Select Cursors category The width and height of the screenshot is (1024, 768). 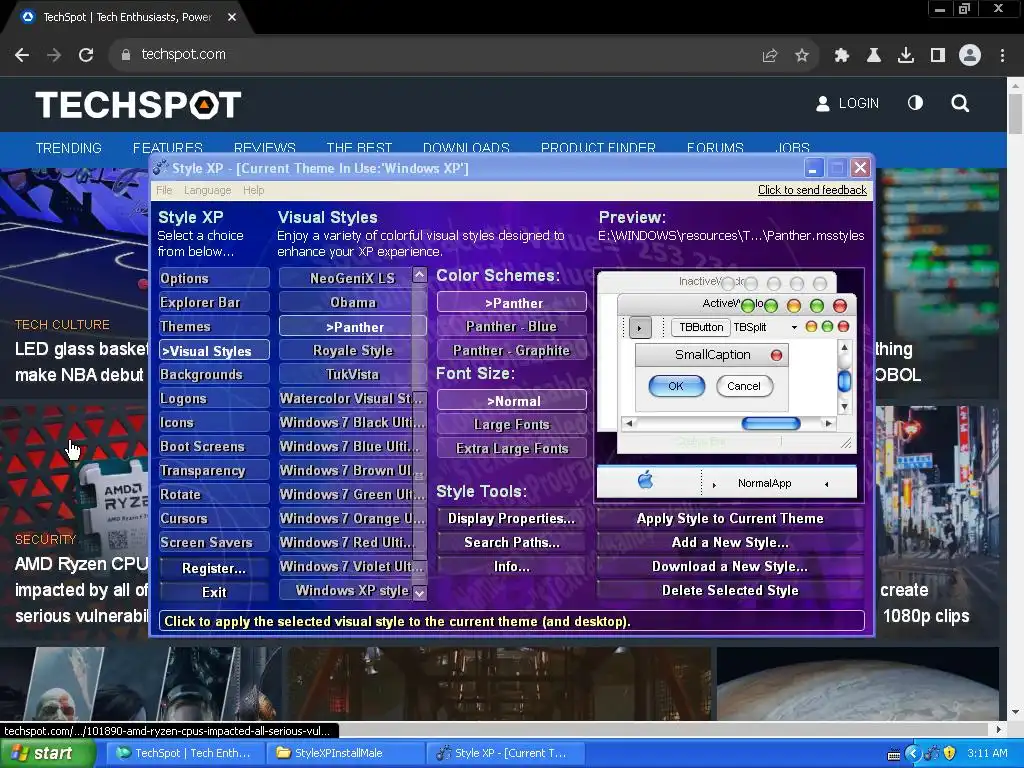(214, 519)
